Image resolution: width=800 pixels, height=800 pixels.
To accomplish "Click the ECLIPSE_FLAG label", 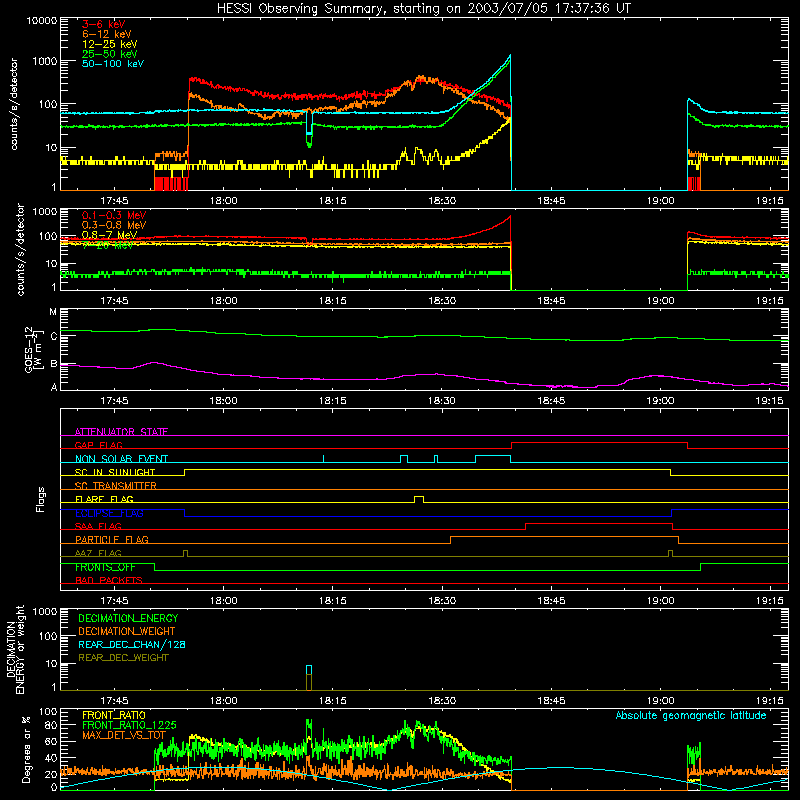I will point(109,513).
